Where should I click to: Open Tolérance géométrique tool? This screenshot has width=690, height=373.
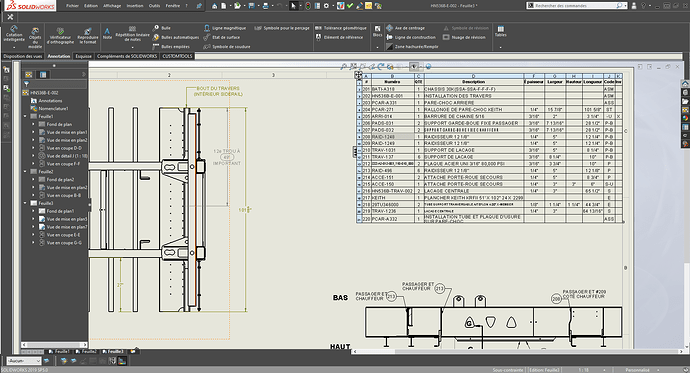click(x=341, y=28)
